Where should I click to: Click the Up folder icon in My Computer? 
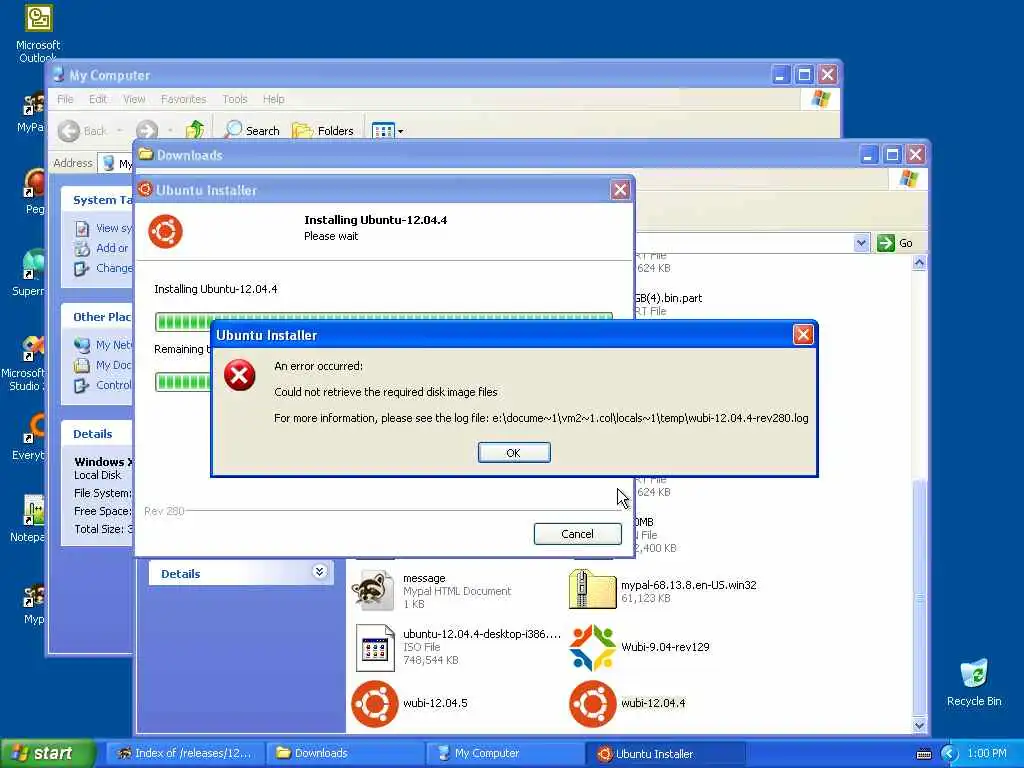[195, 131]
